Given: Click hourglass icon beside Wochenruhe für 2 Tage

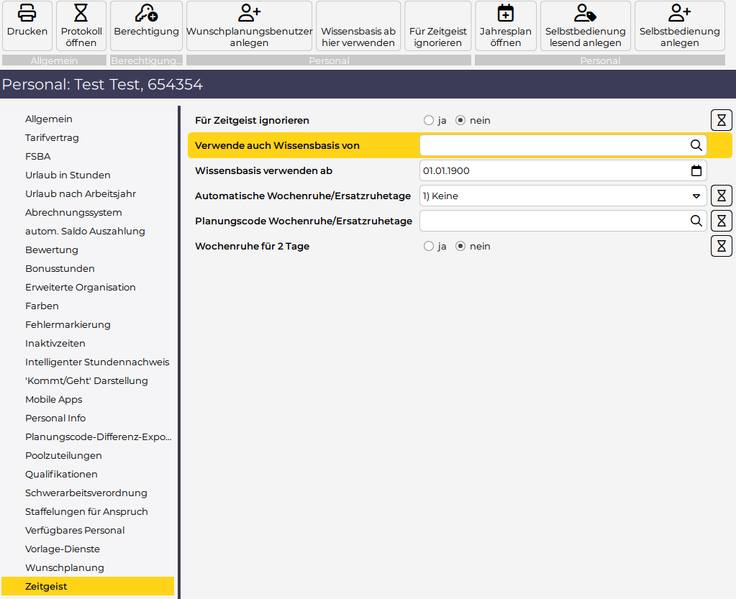Looking at the screenshot, I should coord(721,246).
